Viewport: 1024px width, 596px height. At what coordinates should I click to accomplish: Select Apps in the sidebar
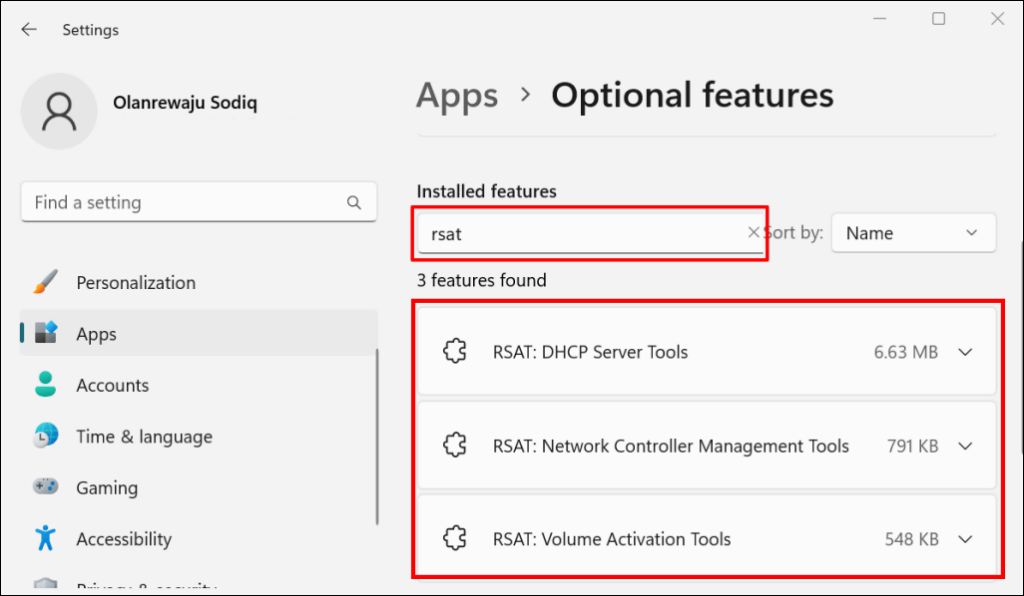[97, 334]
